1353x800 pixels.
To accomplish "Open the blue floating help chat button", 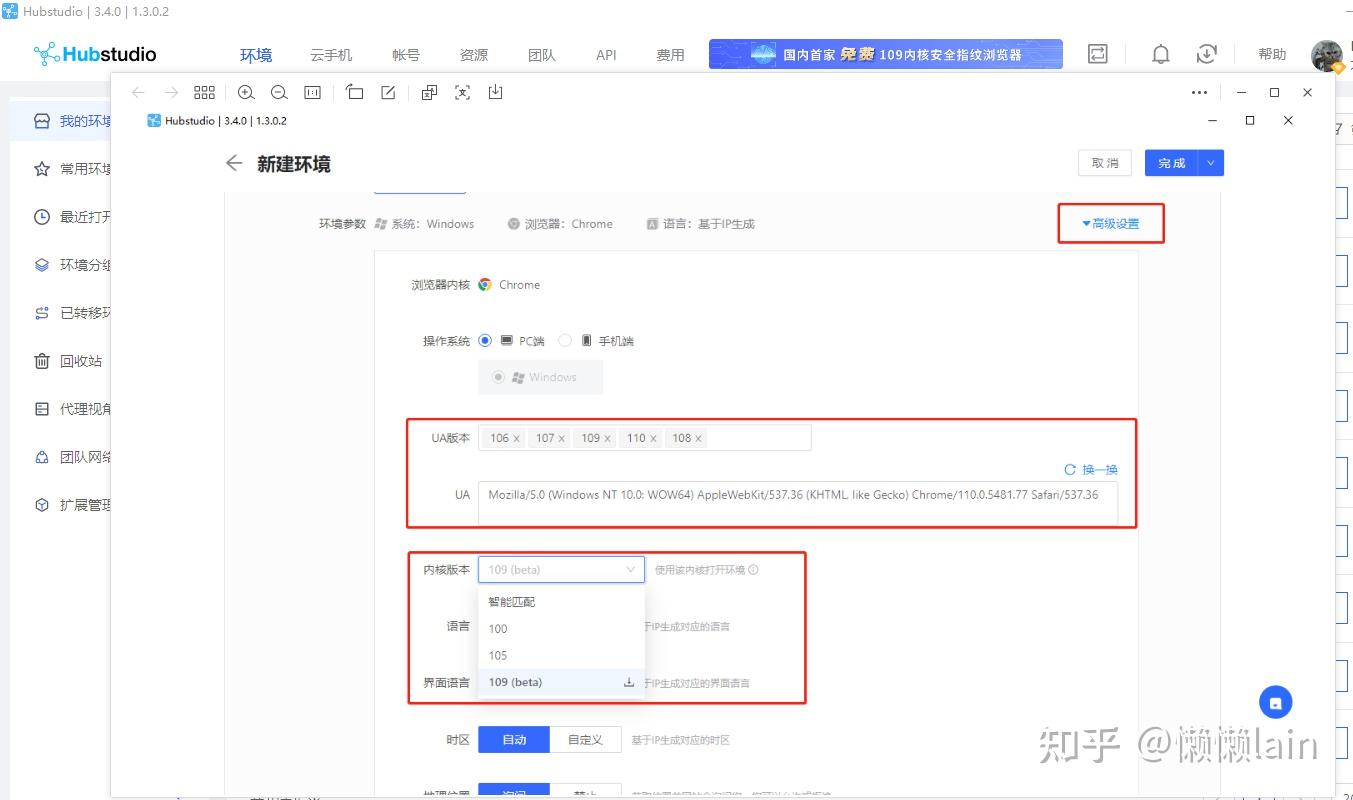I will click(x=1276, y=702).
